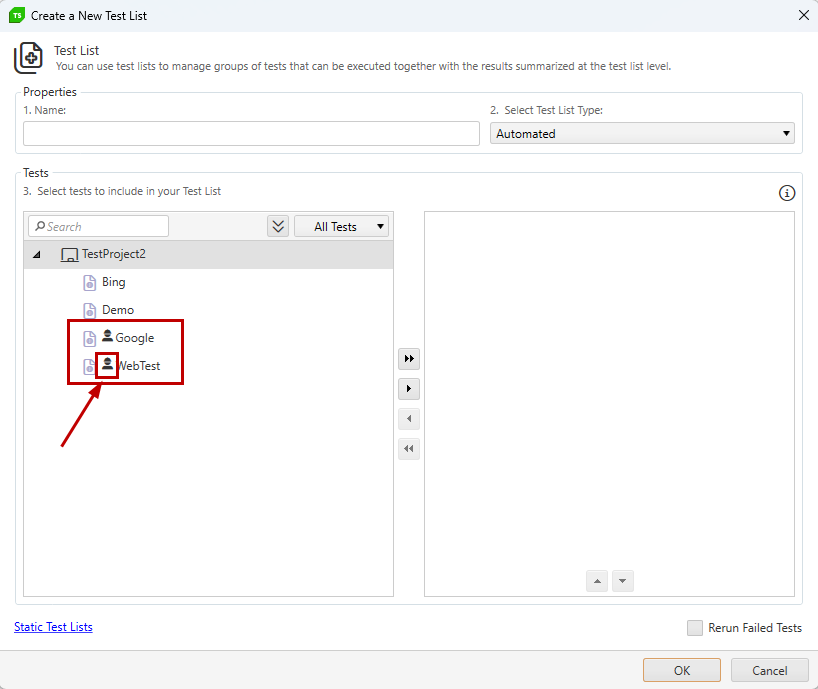Click the Bing test file icon
Screen dimensions: 818x689
click(x=90, y=283)
